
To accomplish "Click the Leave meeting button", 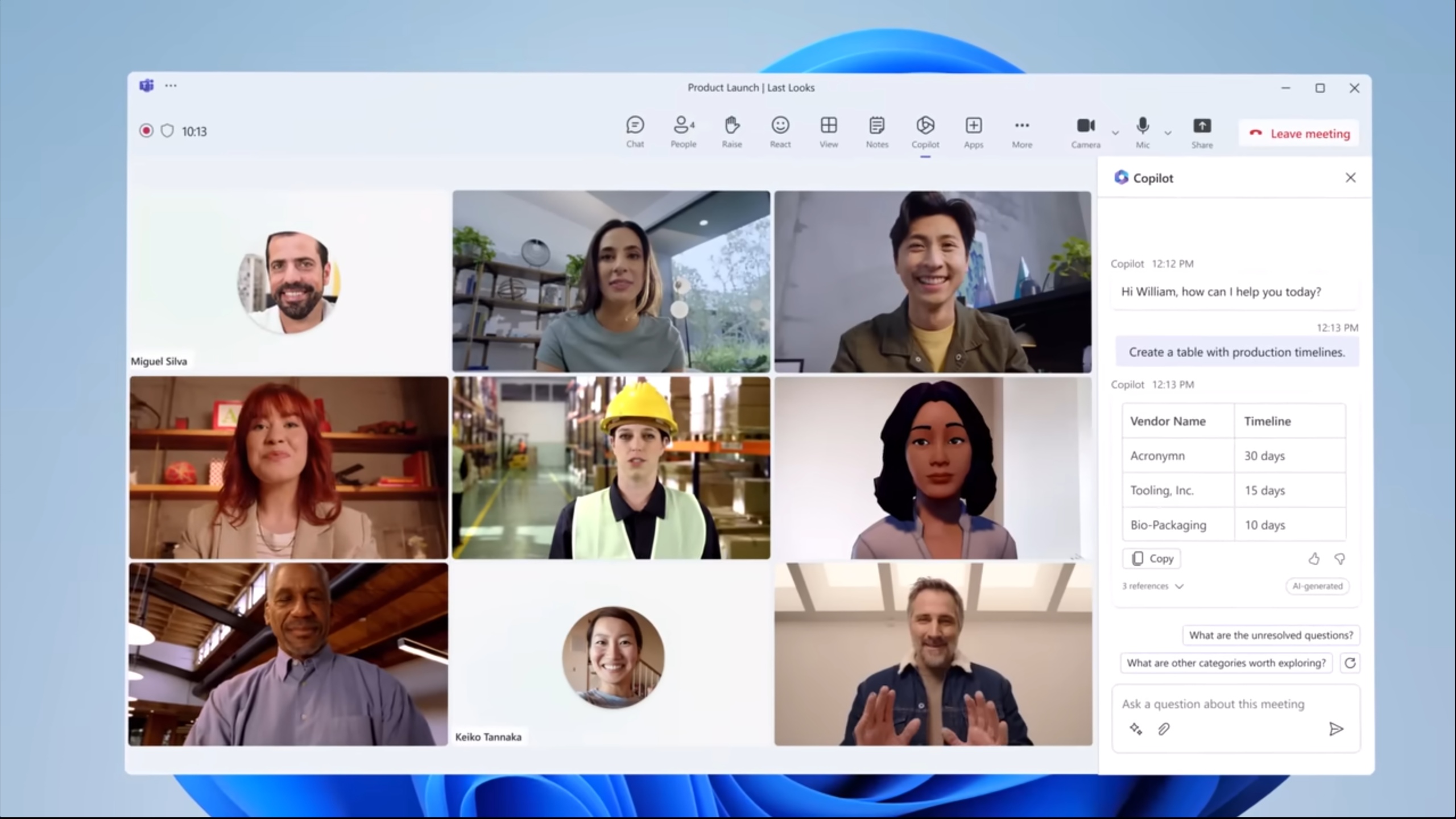I will click(1299, 134).
